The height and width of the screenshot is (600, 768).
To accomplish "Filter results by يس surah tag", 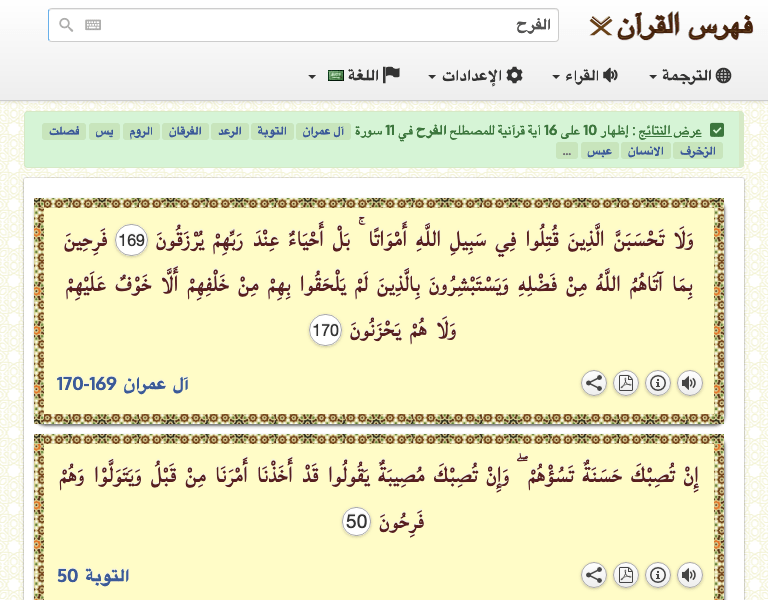I will [104, 131].
